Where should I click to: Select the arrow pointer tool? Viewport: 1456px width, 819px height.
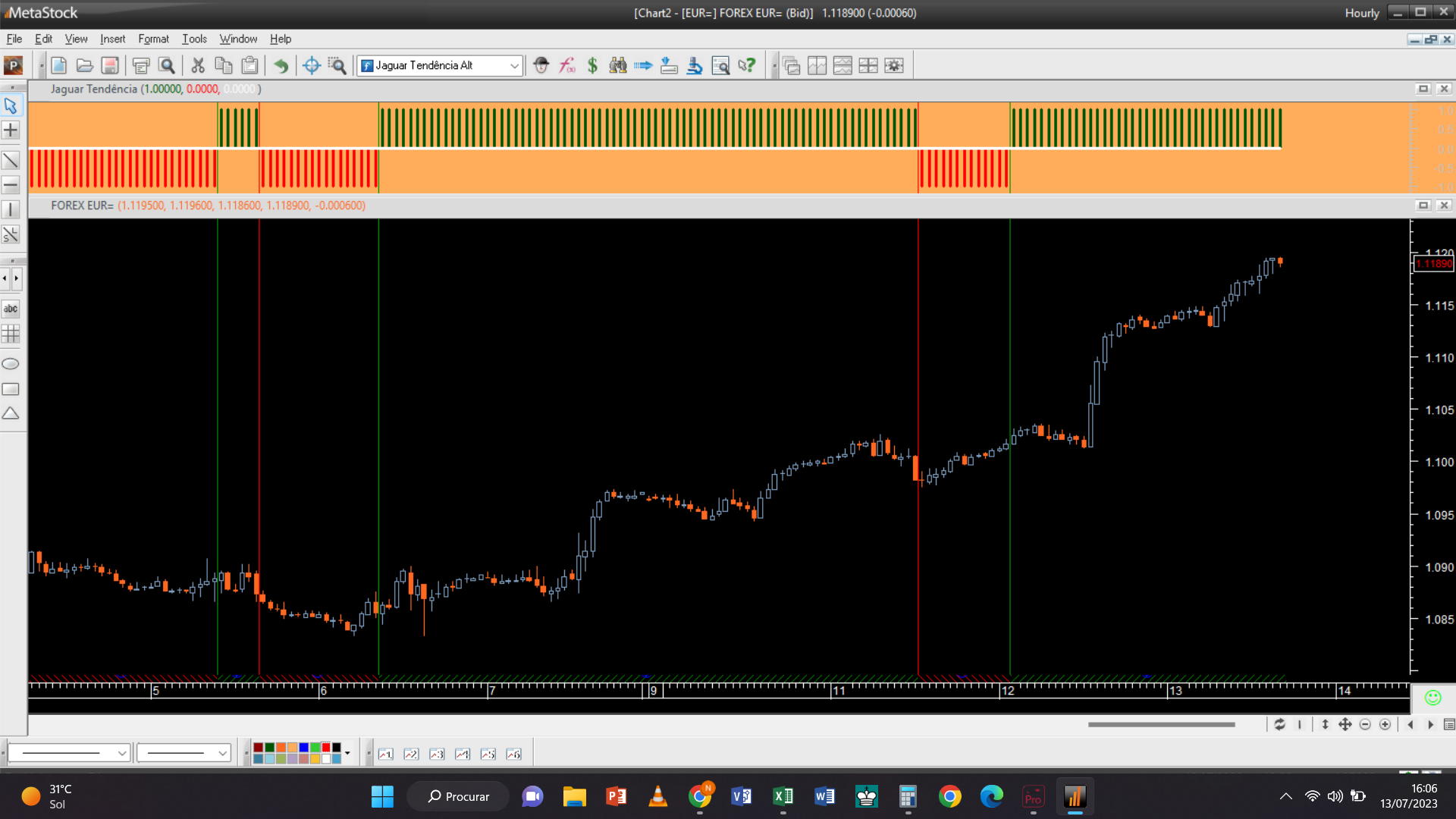tap(11, 105)
